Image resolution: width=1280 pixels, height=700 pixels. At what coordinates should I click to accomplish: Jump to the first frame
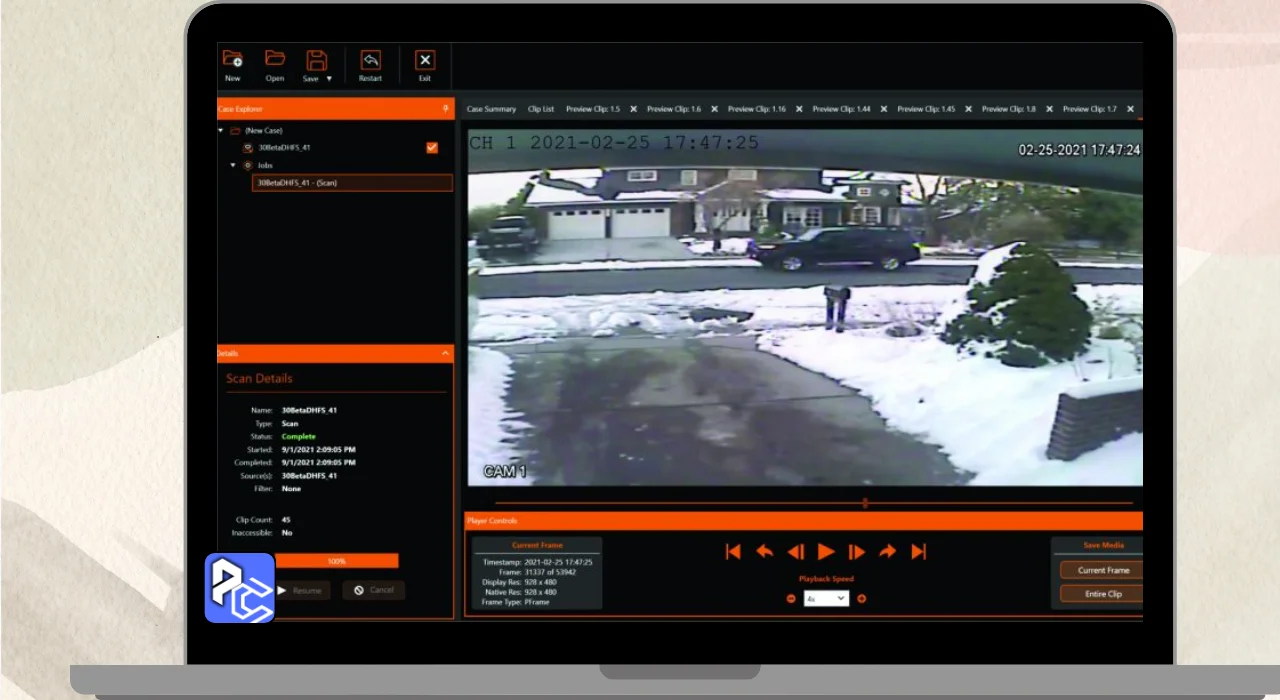733,552
